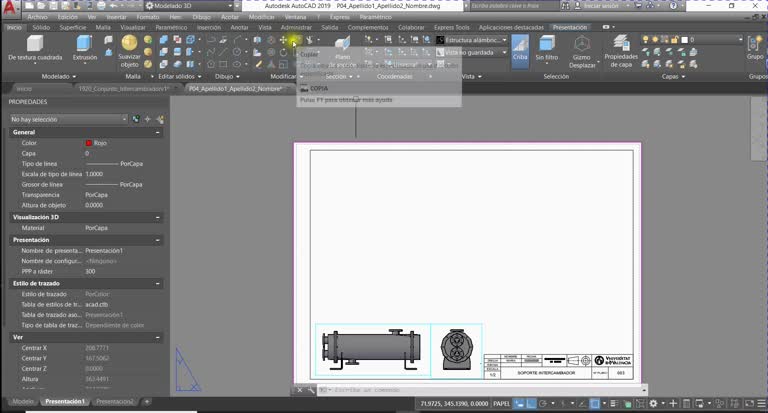Toggle PAPEL model/paper space button
Viewport: 768px width, 413px height.
[501, 404]
